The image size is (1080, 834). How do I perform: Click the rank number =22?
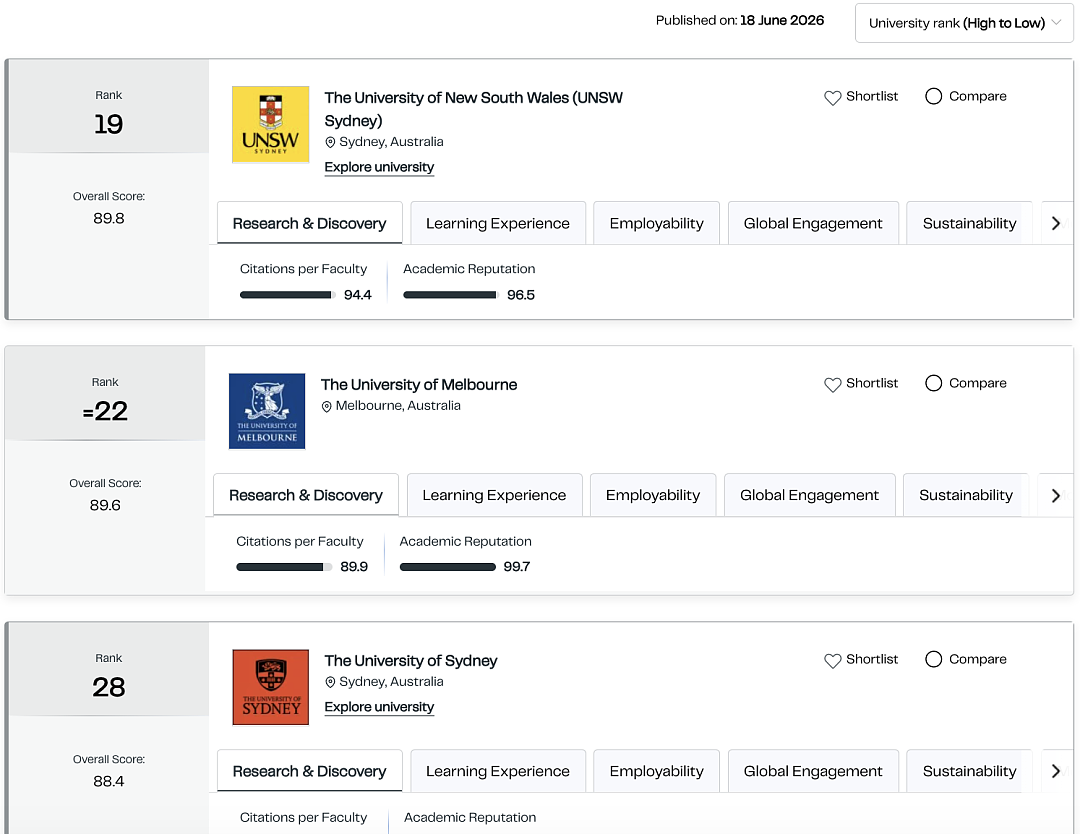tap(105, 412)
